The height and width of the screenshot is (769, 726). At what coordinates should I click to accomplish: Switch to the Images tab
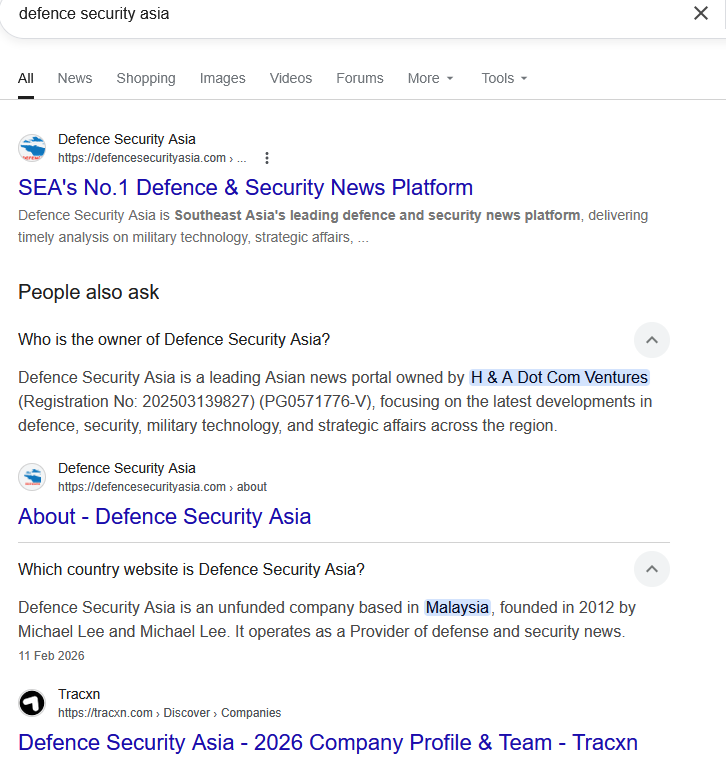pos(222,78)
